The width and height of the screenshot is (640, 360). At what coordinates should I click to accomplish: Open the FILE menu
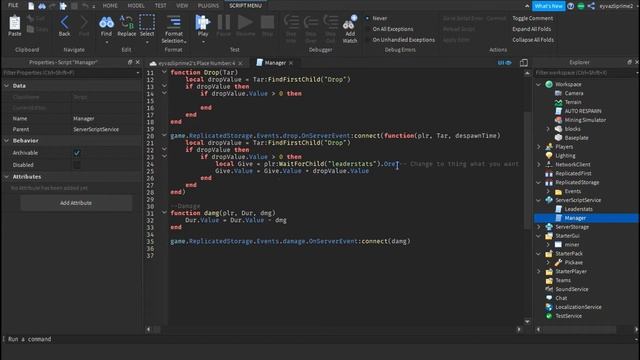(x=13, y=5)
